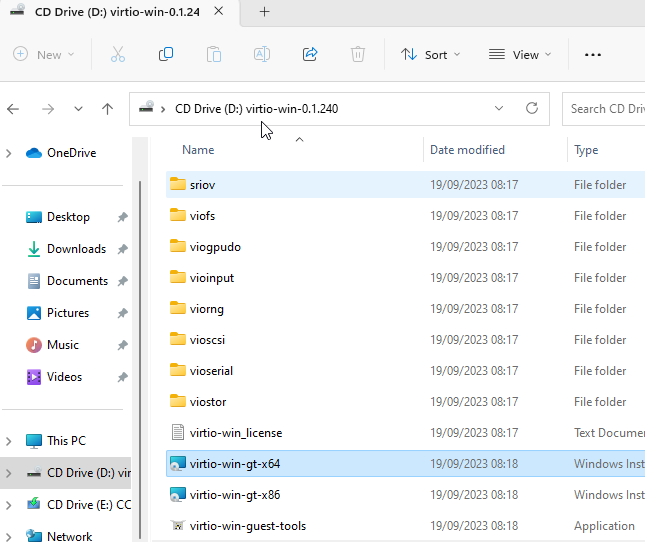Click the viofs folder icon
The height and width of the screenshot is (542, 645).
coord(178,215)
